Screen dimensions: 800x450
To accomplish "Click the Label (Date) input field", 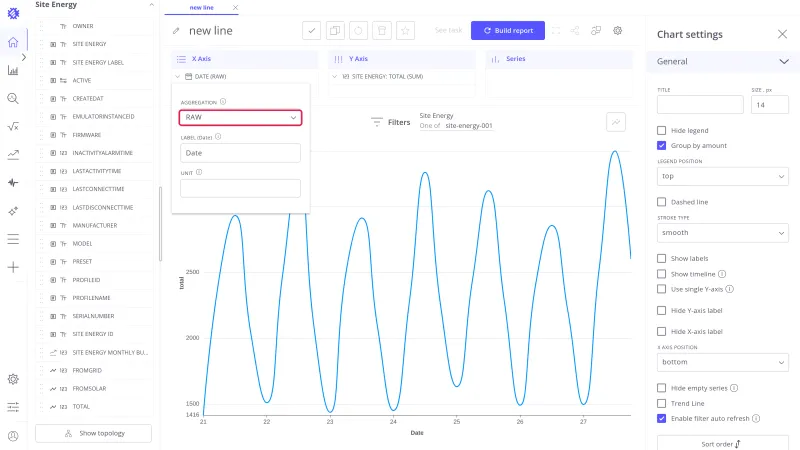I will pos(240,153).
